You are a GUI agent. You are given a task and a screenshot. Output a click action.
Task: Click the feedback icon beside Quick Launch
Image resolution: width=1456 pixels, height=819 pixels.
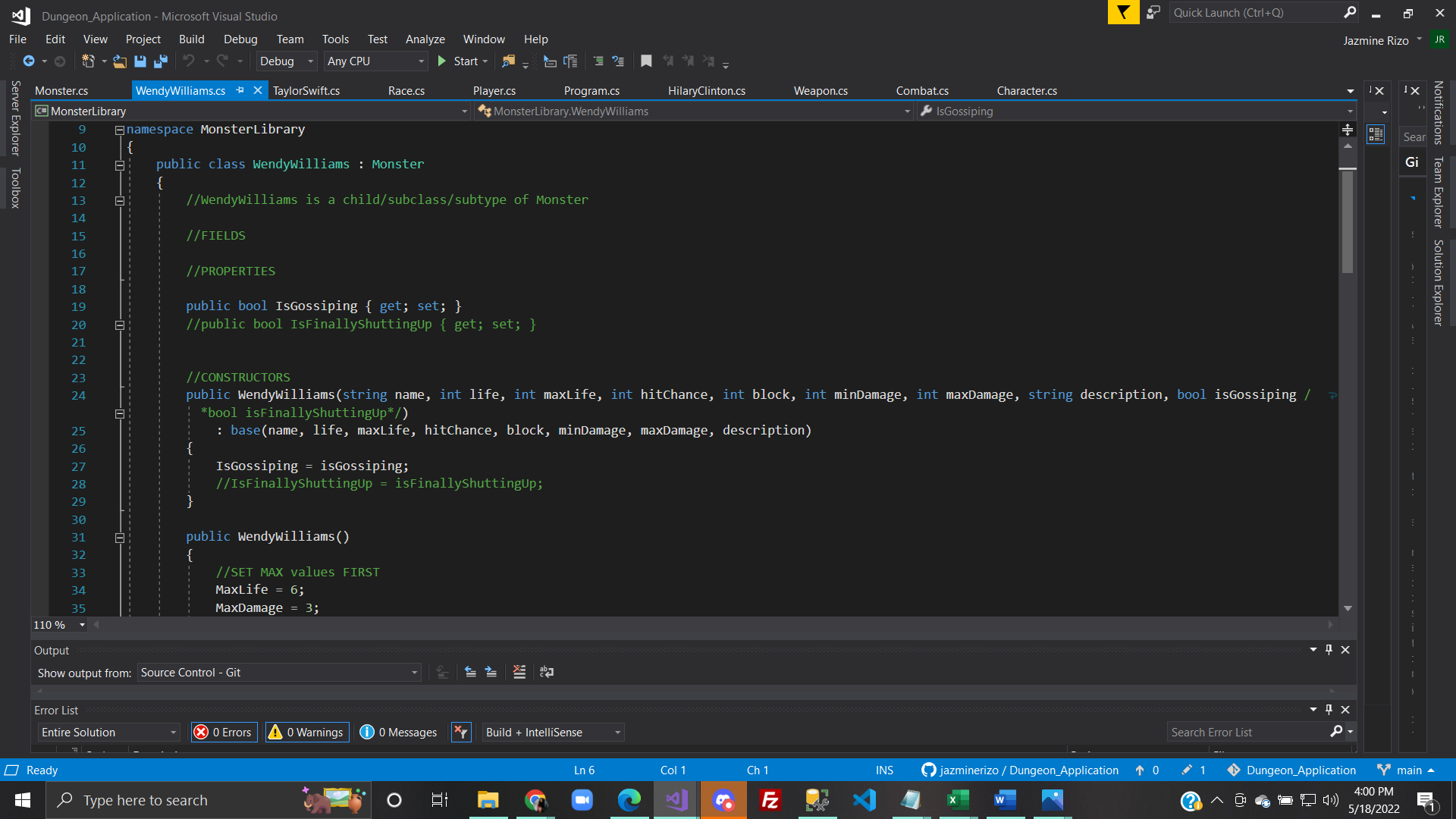click(x=1153, y=13)
